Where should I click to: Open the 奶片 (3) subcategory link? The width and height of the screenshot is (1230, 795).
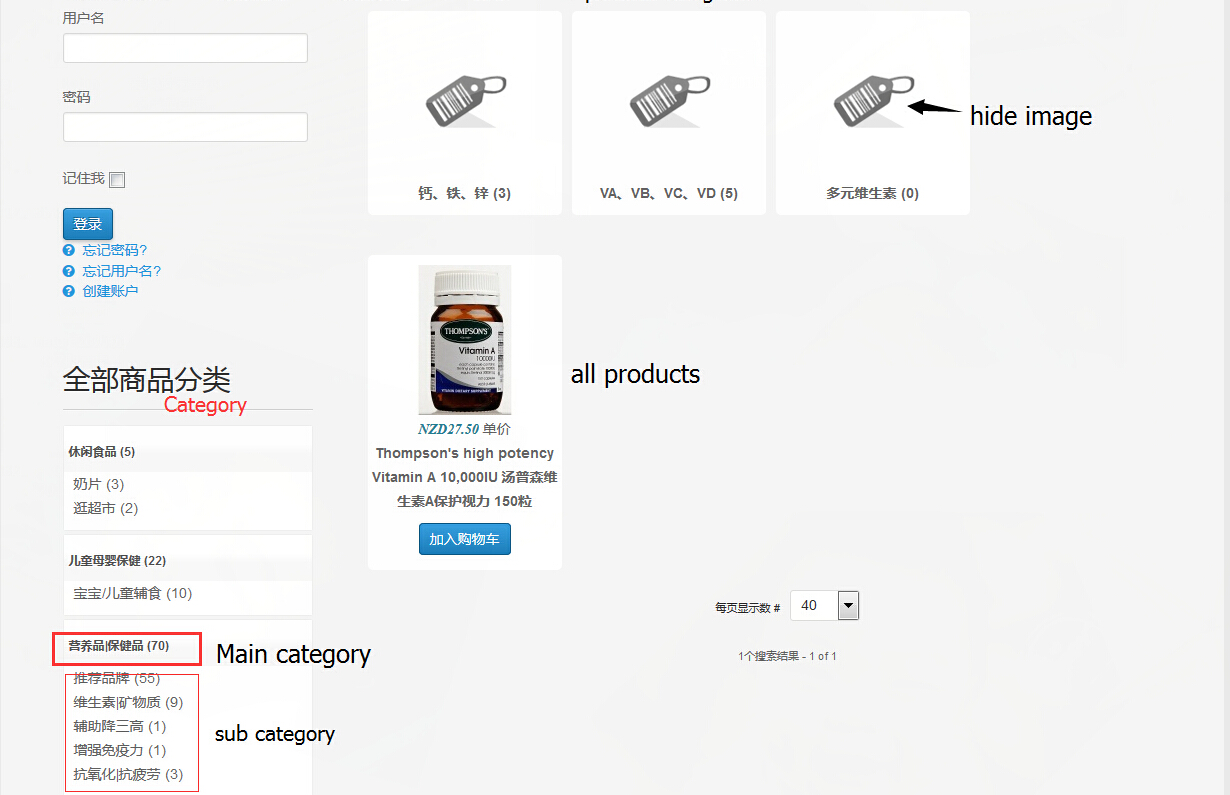(98, 484)
